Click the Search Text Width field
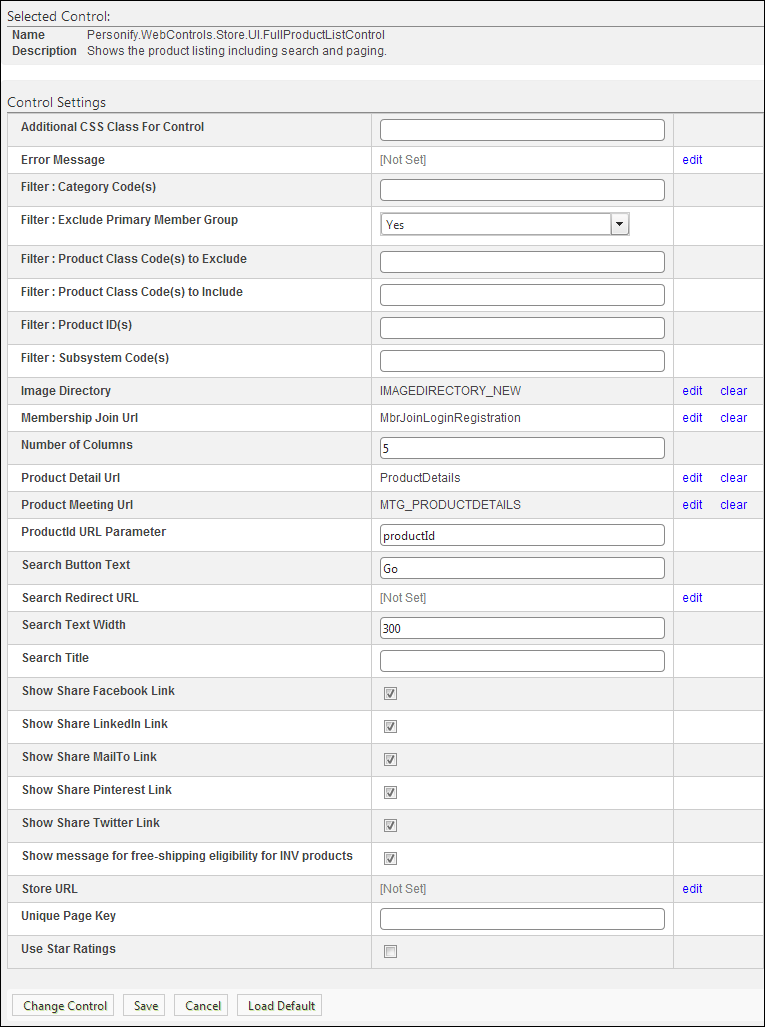The height and width of the screenshot is (1027, 765). [522, 628]
